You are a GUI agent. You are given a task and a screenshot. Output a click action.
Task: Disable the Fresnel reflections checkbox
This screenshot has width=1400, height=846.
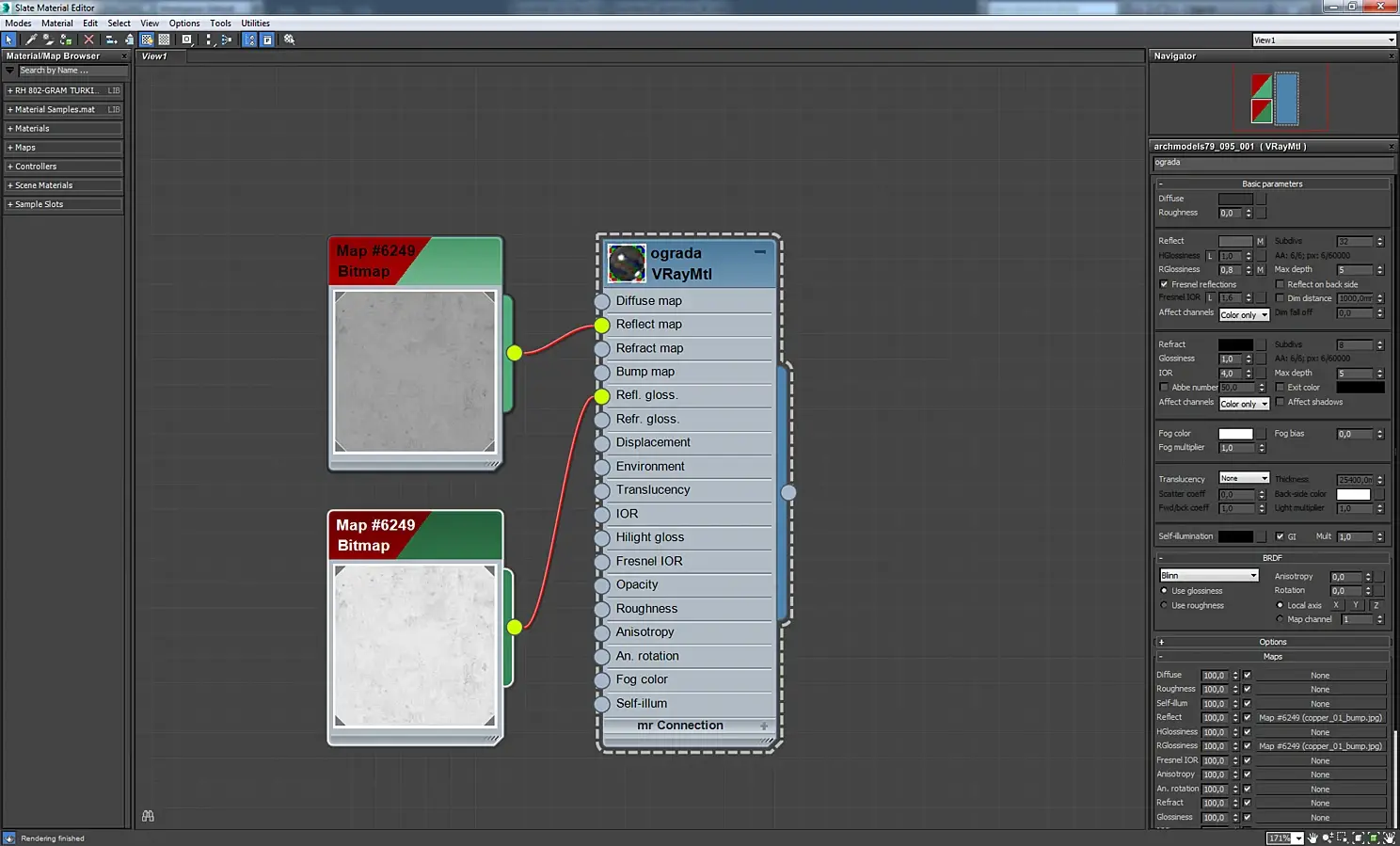click(x=1164, y=284)
